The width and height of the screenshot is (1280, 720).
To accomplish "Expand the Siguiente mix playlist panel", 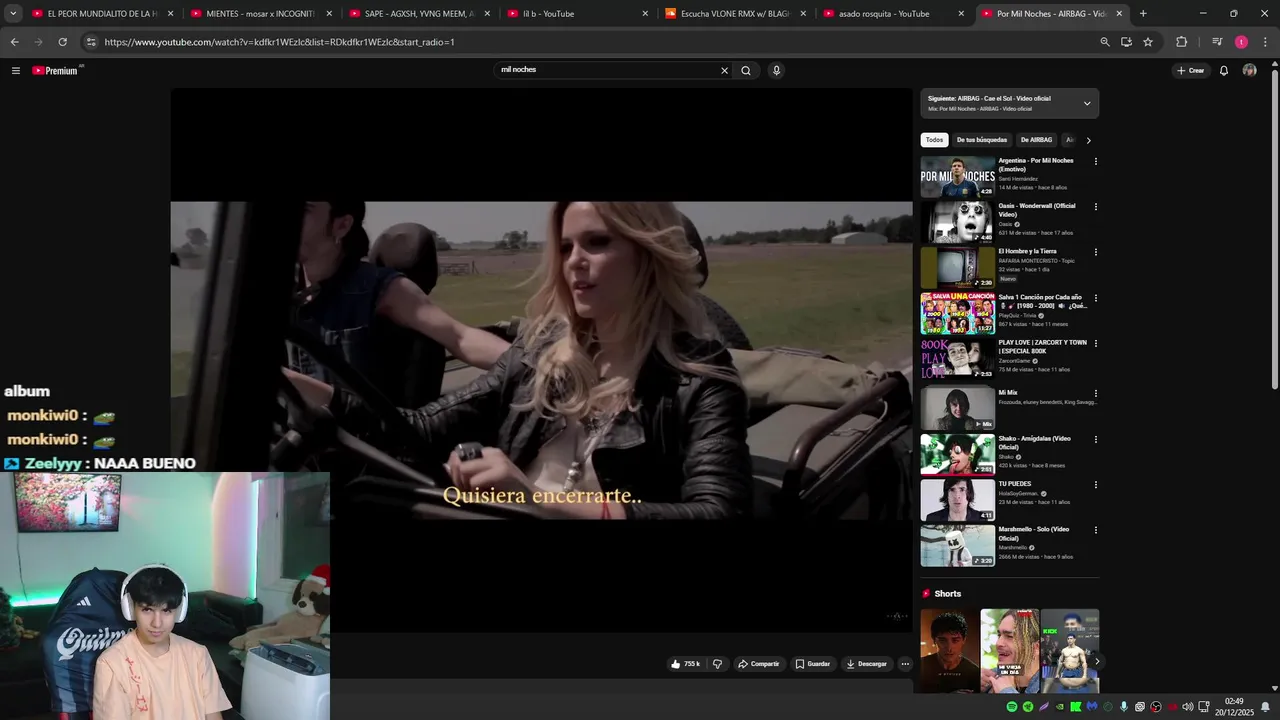I will 1087,103.
